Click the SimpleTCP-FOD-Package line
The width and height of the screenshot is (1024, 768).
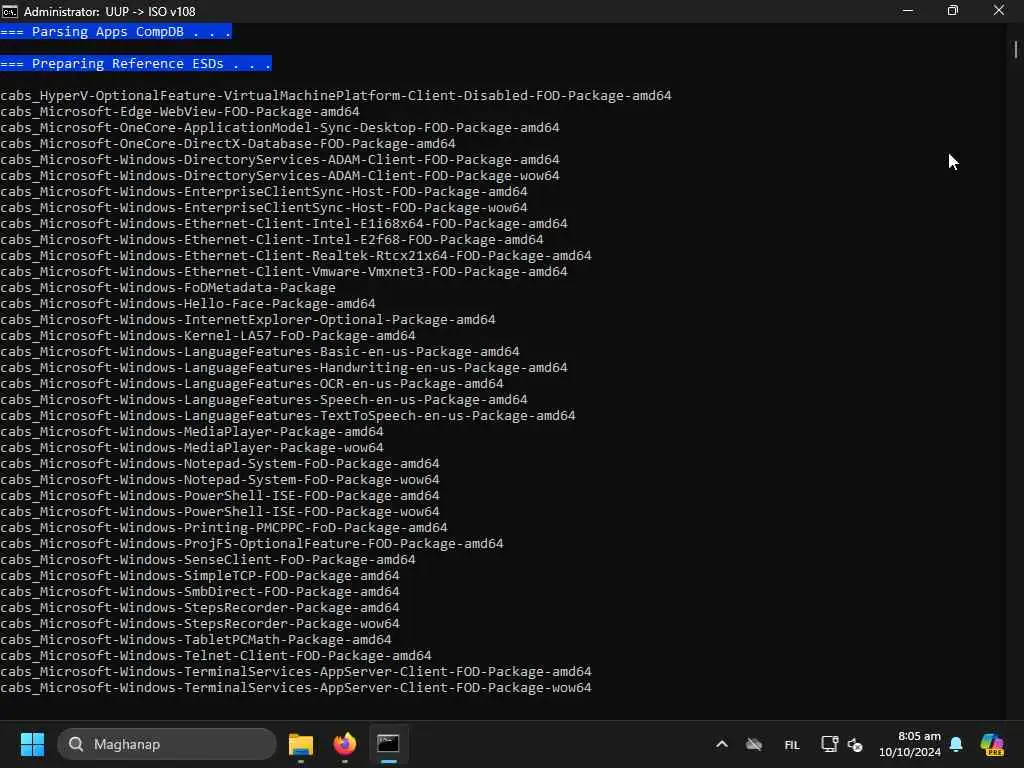[200, 575]
